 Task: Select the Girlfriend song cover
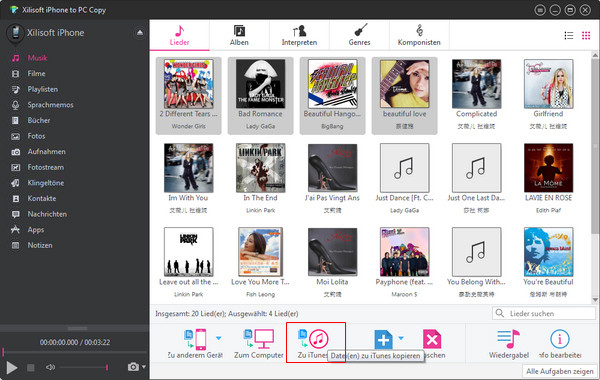click(548, 84)
